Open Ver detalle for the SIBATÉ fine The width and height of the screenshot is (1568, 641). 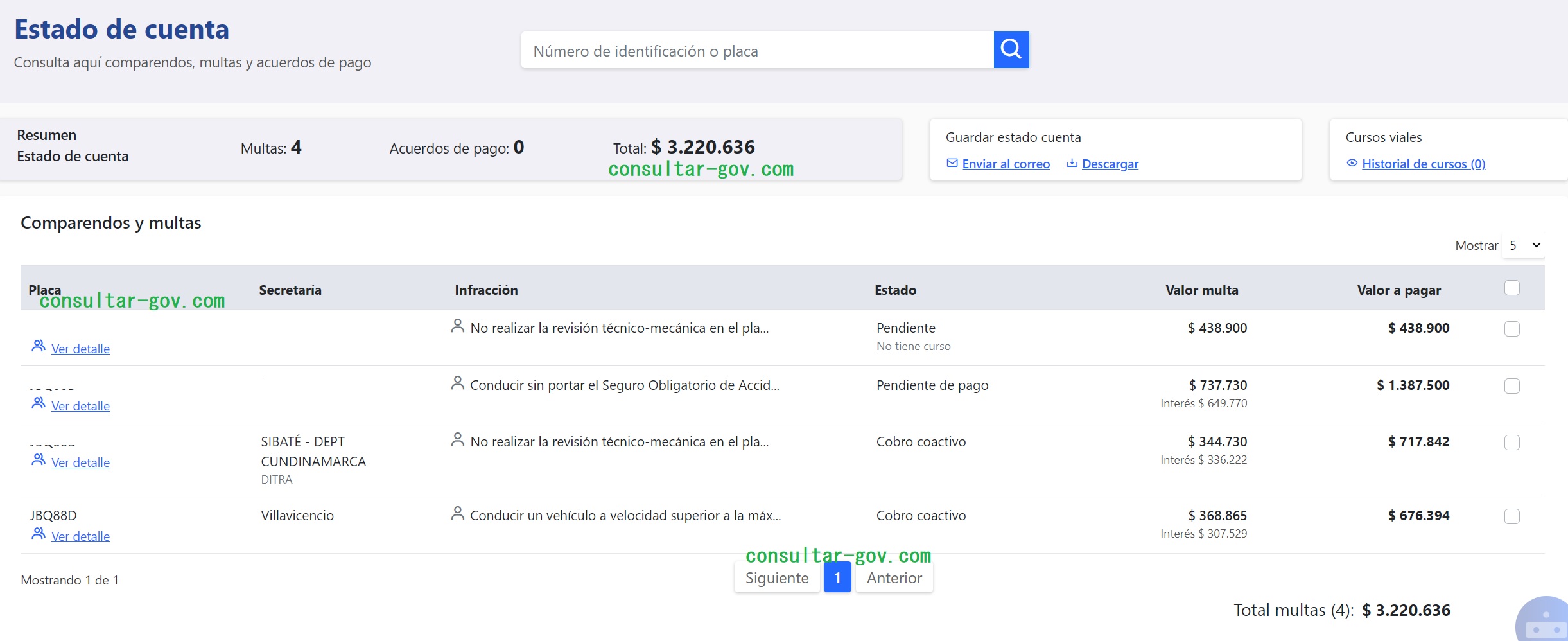tap(80, 462)
